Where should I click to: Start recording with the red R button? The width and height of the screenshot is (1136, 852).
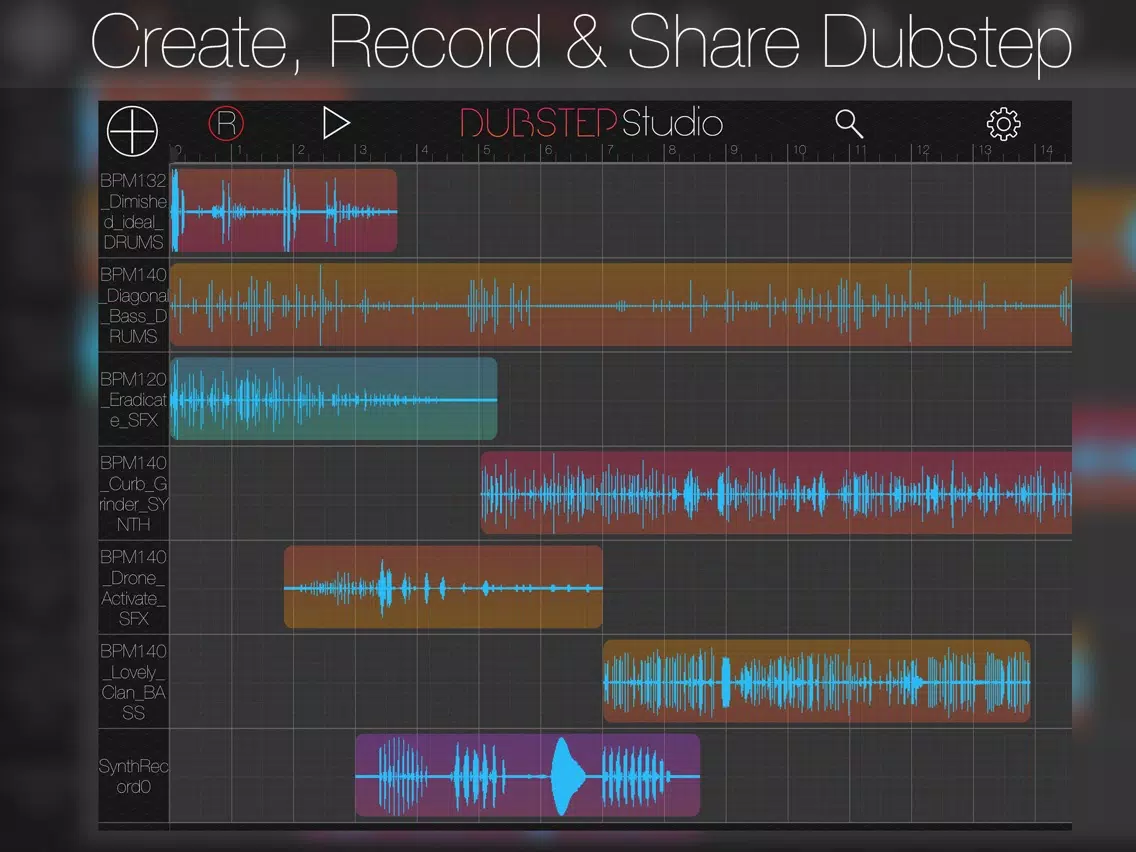[x=226, y=124]
